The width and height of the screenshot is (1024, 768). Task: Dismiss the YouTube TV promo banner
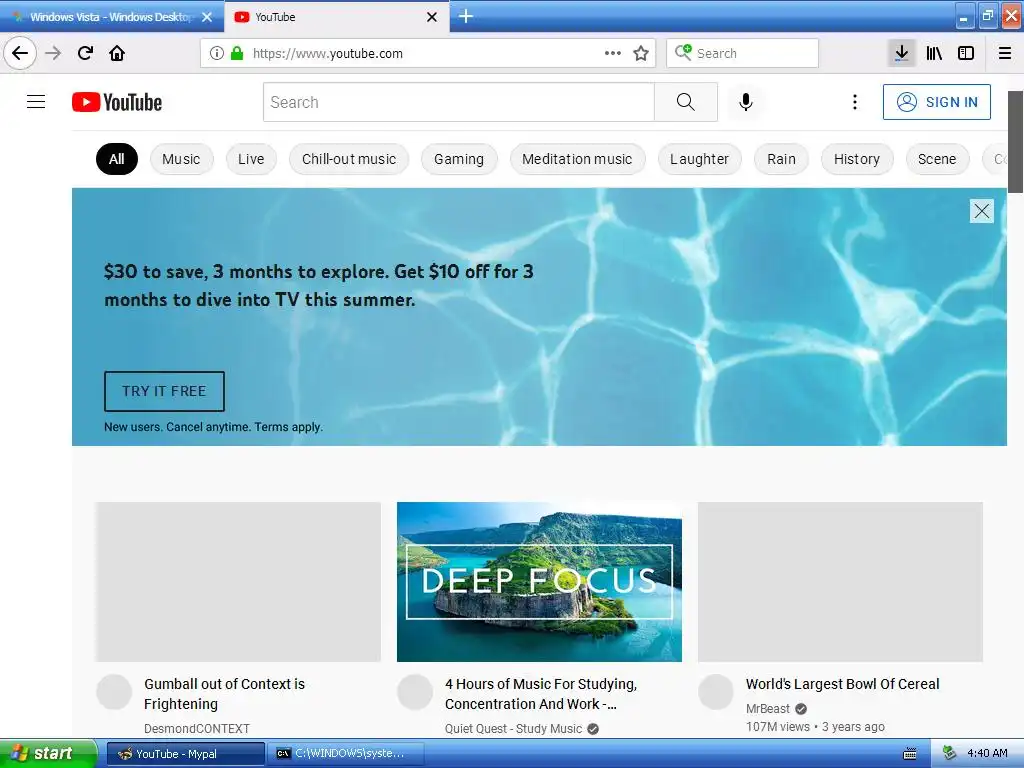pyautogui.click(x=982, y=211)
